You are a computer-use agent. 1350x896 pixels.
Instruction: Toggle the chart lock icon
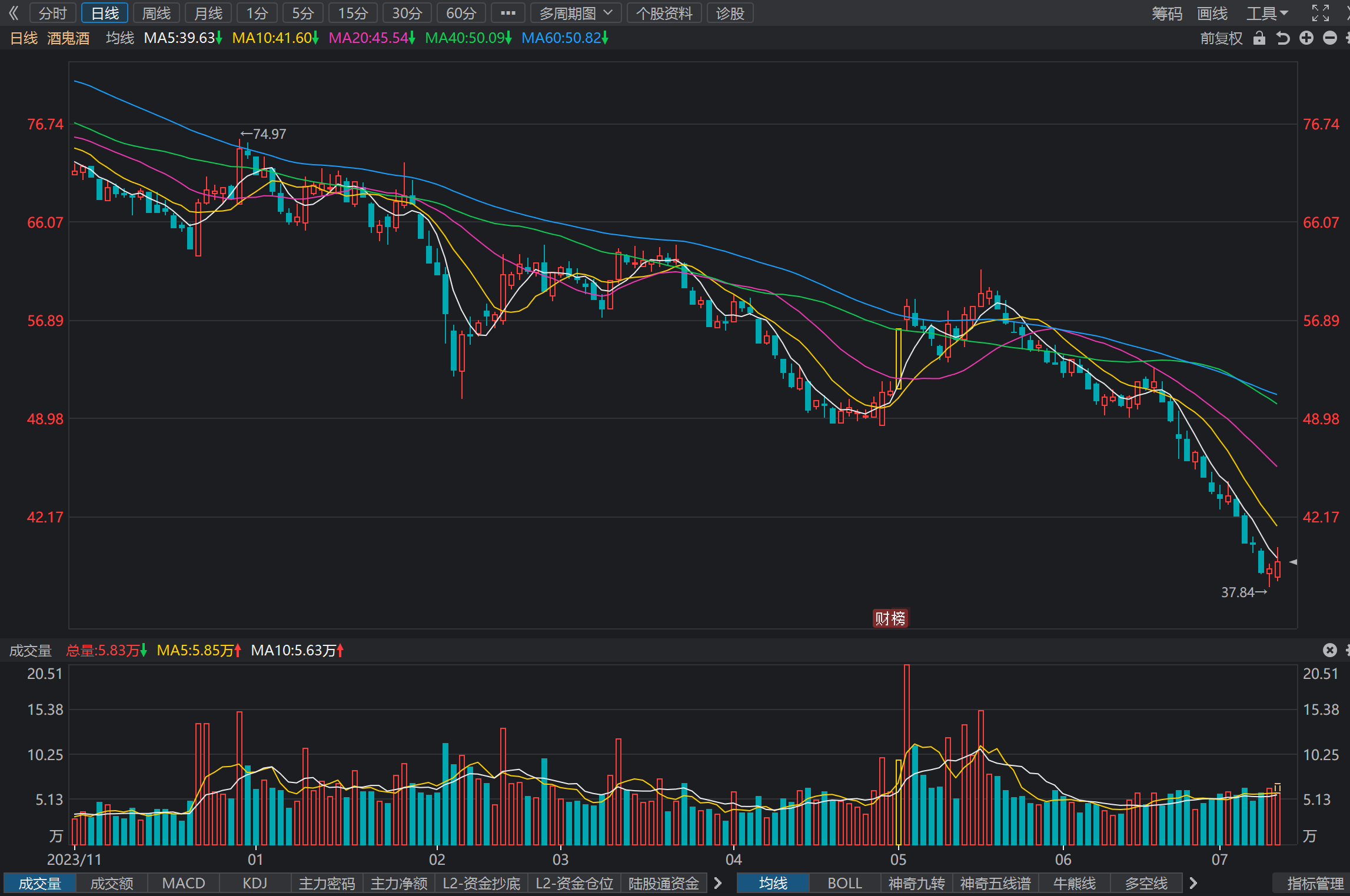pos(1259,38)
